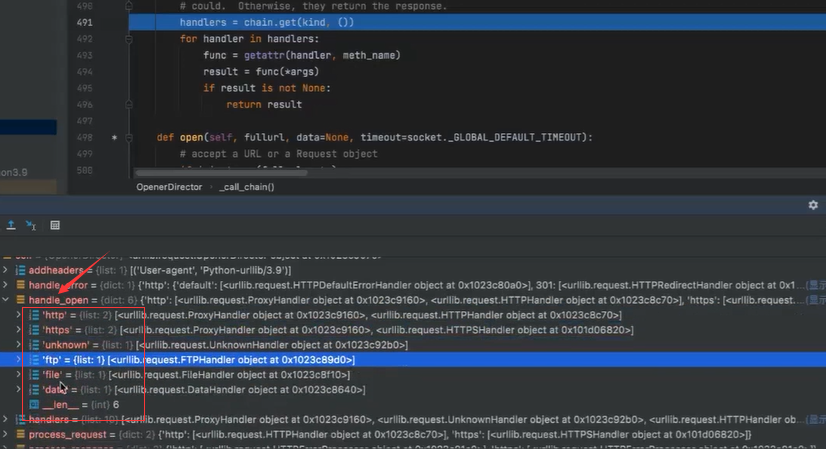This screenshot has height=449, width=826.
Task: Click the dict icon beside handle_error
Action: coord(21,285)
